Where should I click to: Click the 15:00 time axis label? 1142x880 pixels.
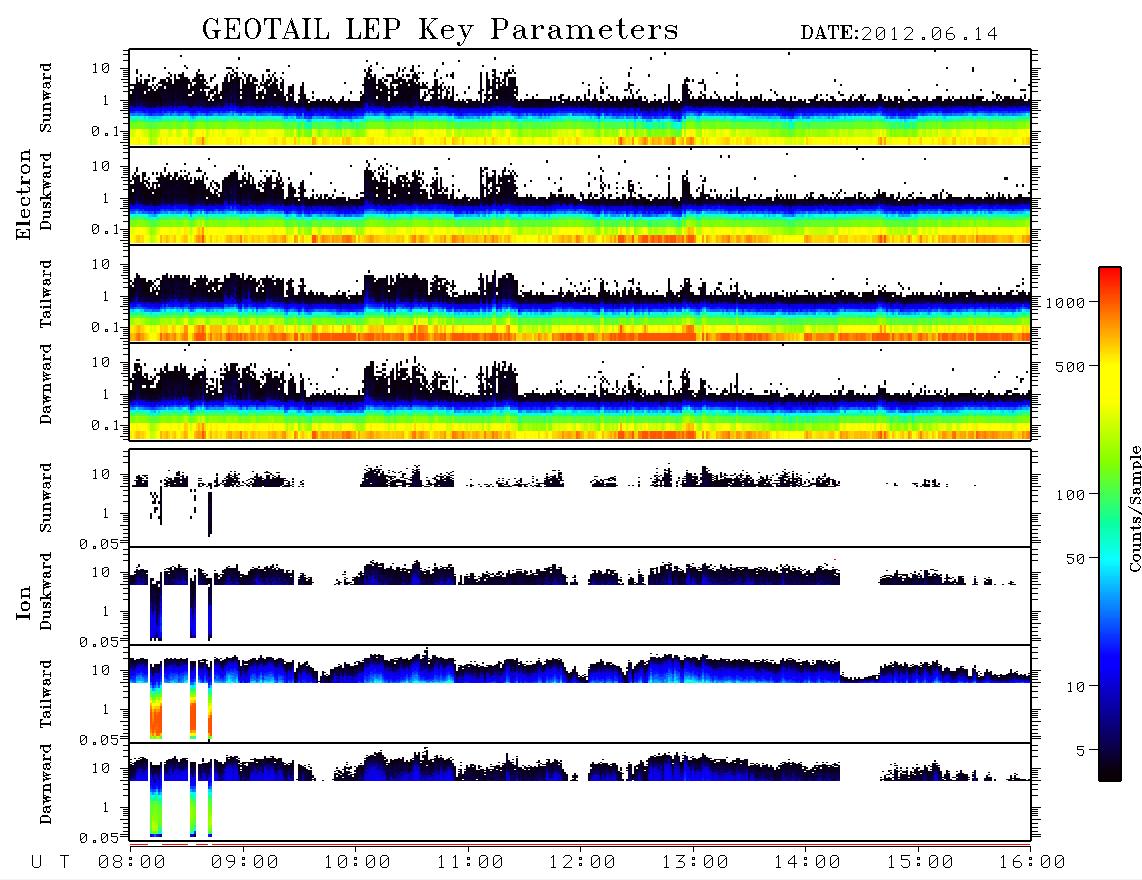pos(920,862)
